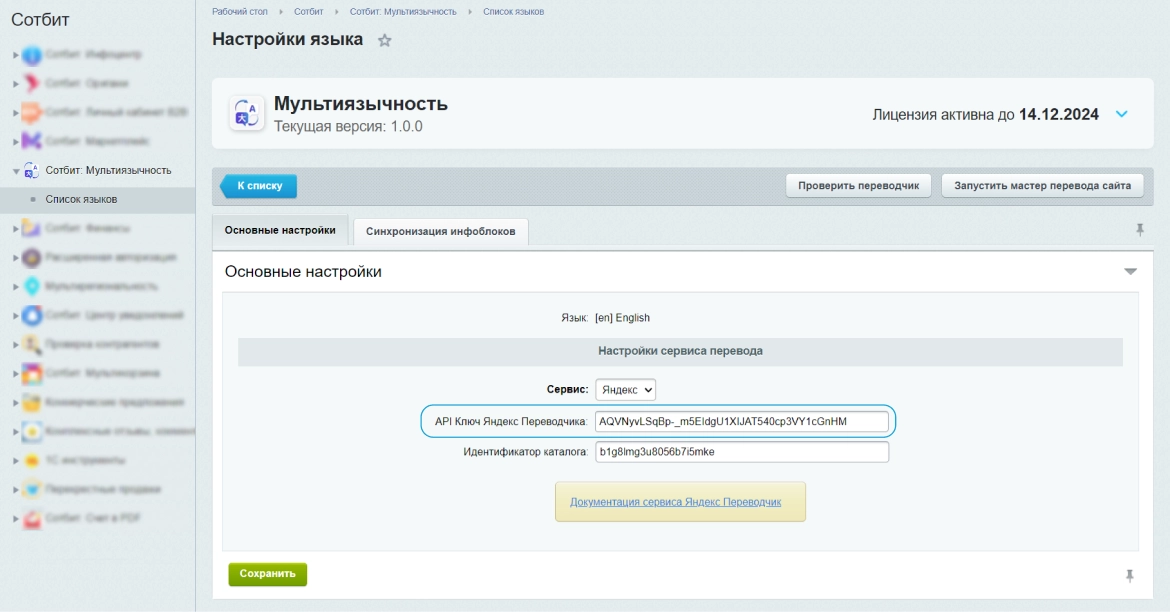This screenshot has width=1170, height=612.
Task: Expand the license info chevron
Action: (1121, 114)
